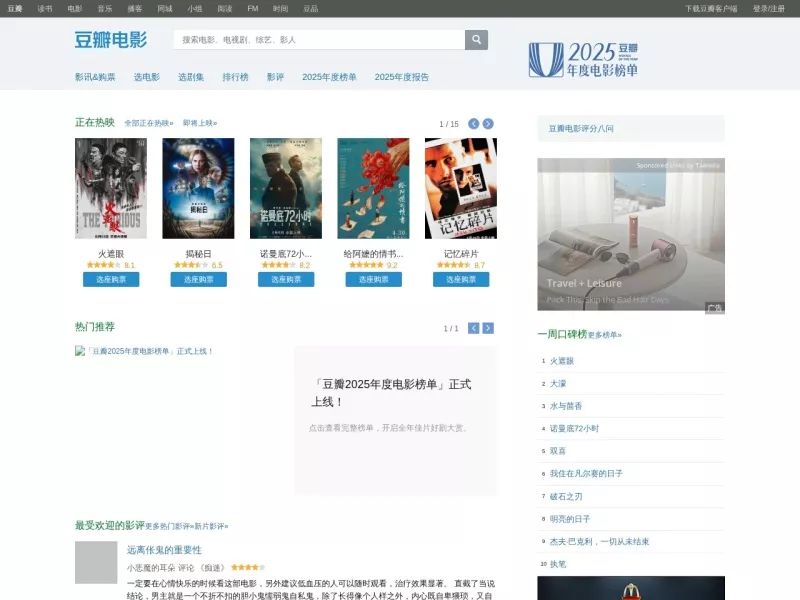Image resolution: width=800 pixels, height=600 pixels.
Task: Click 下载豆瓣客户端 link
Action: [711, 9]
